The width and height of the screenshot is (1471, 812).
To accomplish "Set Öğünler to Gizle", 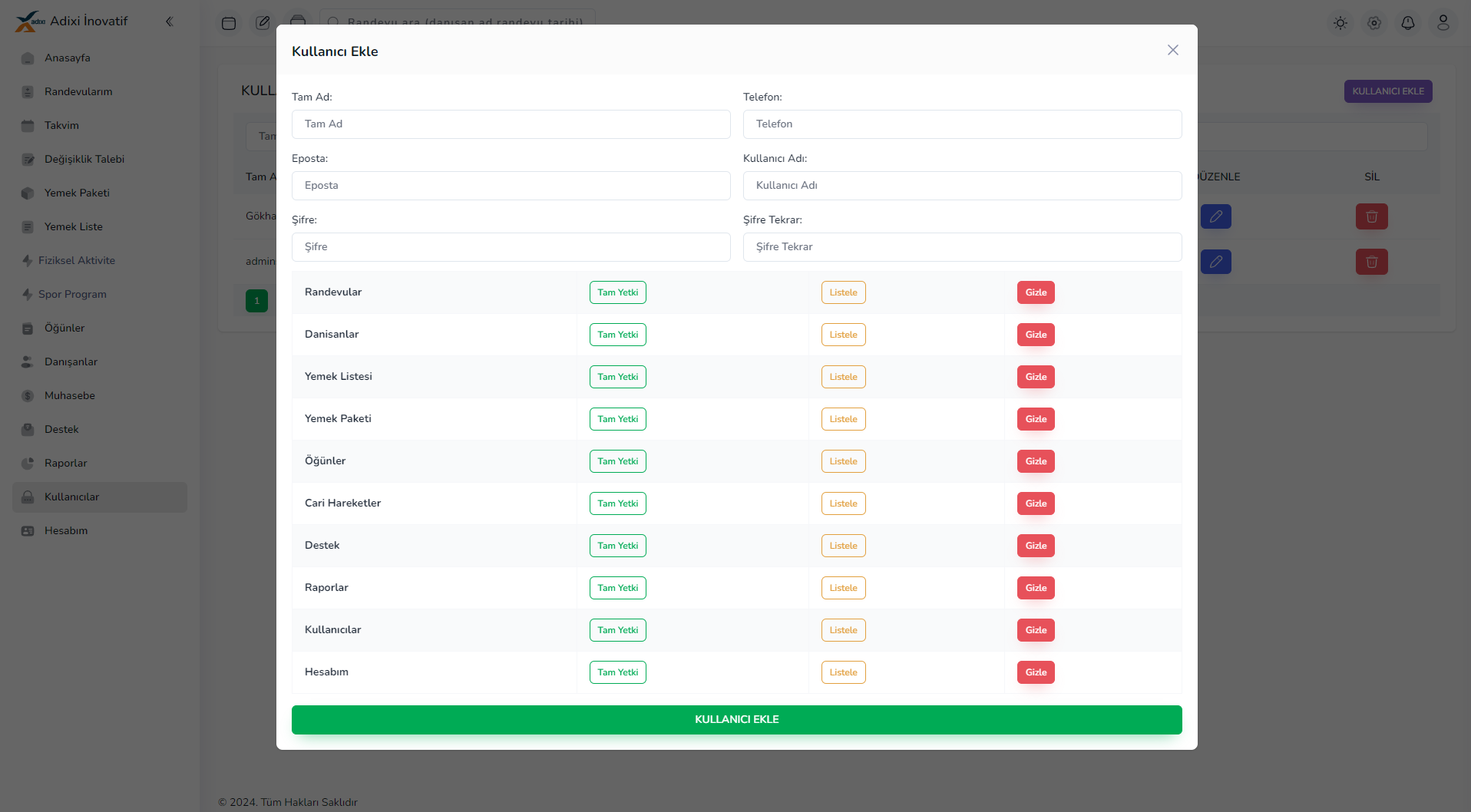I will pyautogui.click(x=1036, y=461).
